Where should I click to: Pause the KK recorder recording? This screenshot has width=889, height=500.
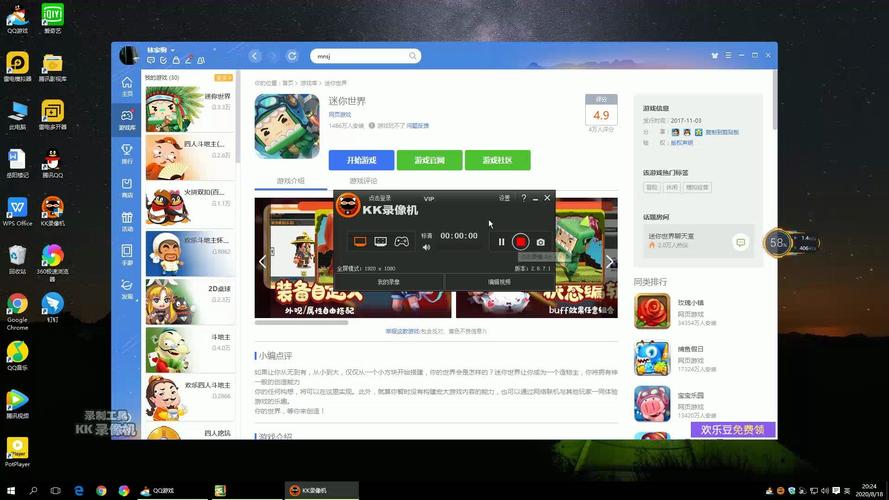501,242
